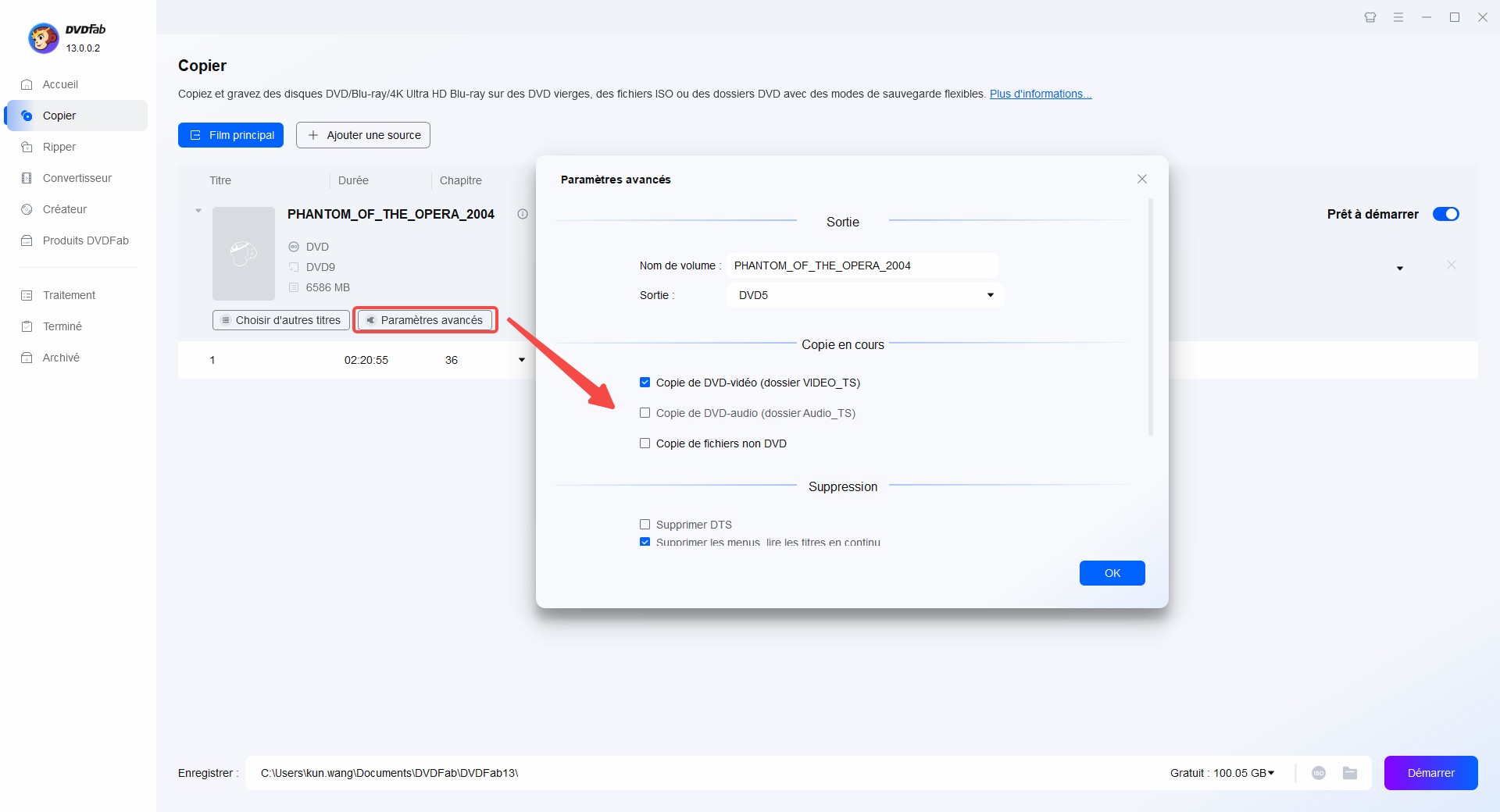This screenshot has height=812, width=1500.
Task: Click the Nom de volume input field
Action: coord(862,265)
